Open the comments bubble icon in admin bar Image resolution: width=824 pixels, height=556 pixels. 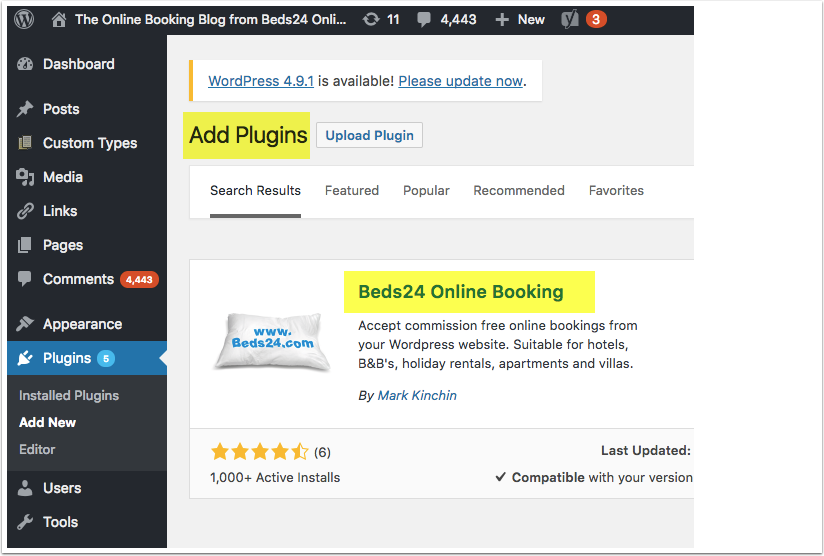click(424, 20)
